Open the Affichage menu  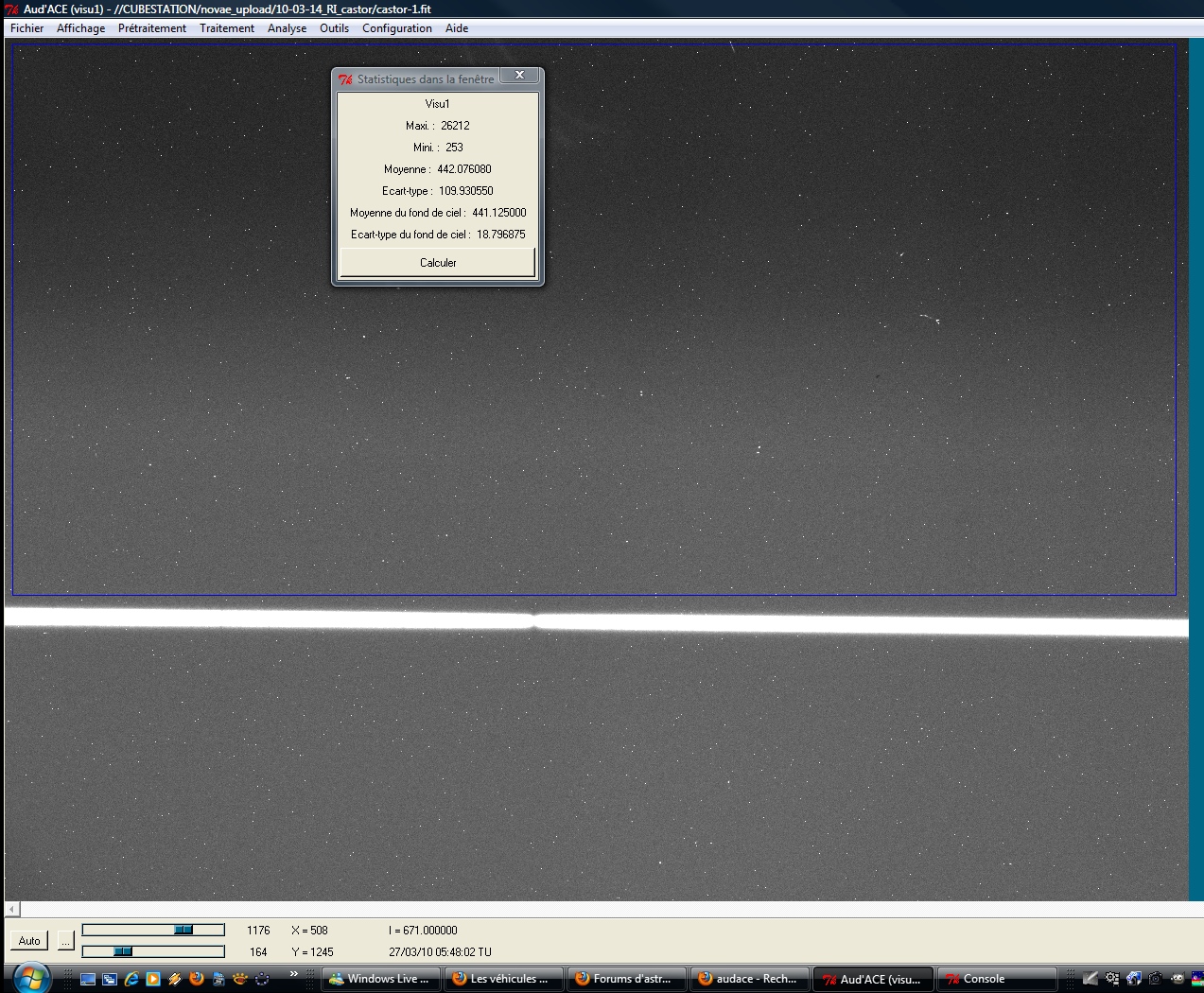click(80, 28)
